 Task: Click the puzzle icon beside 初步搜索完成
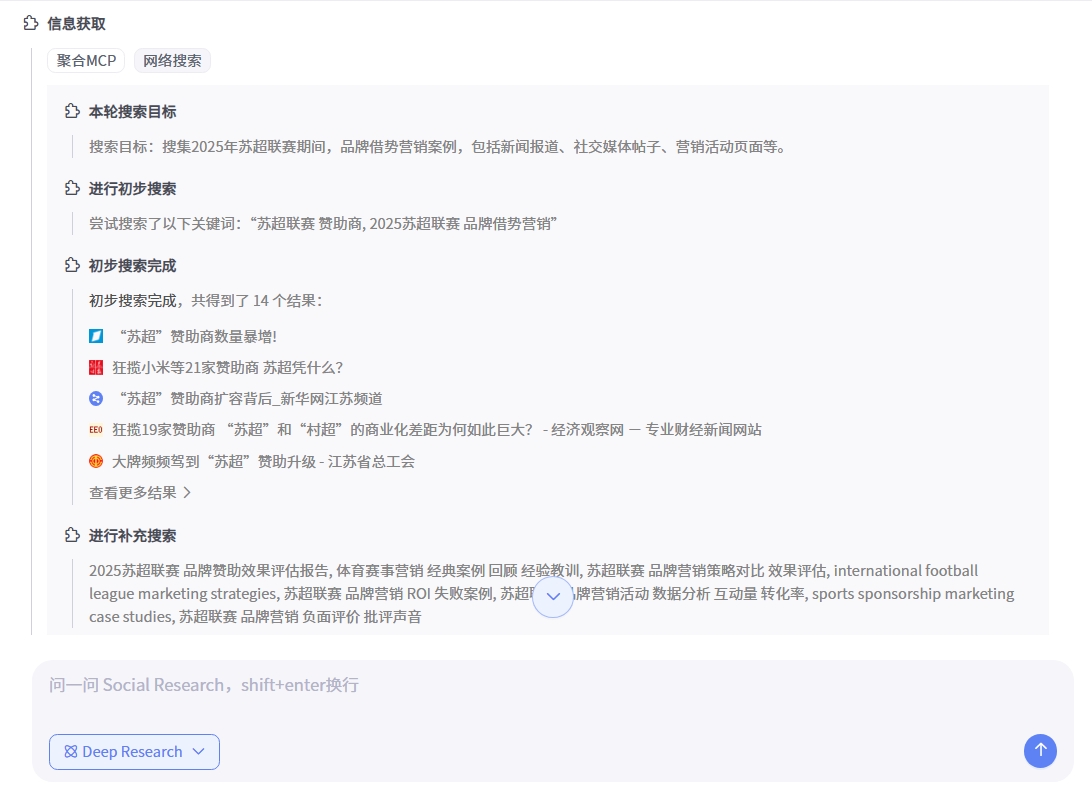(x=72, y=265)
